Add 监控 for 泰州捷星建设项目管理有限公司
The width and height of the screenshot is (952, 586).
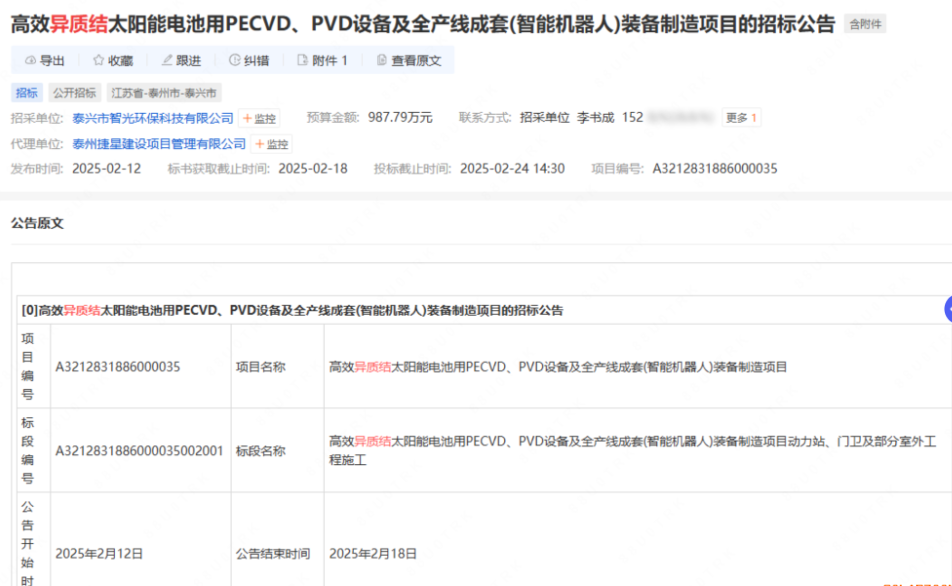tap(271, 144)
